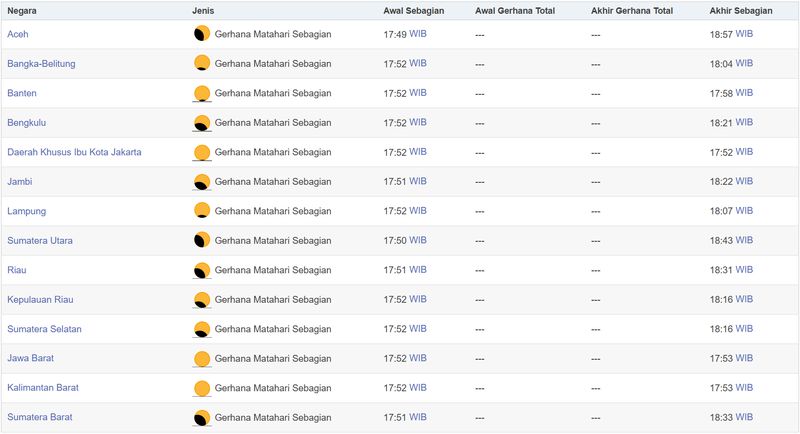Click the eclipse icon in Jambi row
Screen dimensions: 800x434
[202, 182]
